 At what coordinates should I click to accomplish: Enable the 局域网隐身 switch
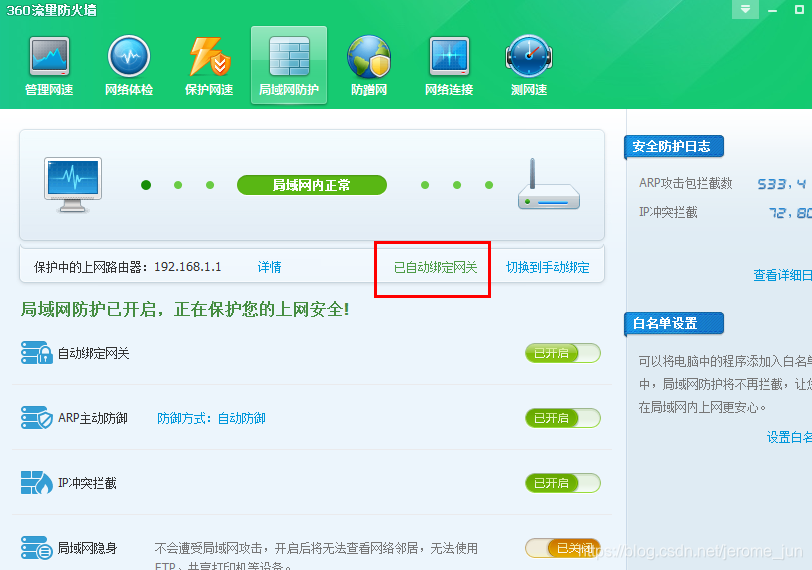562,548
